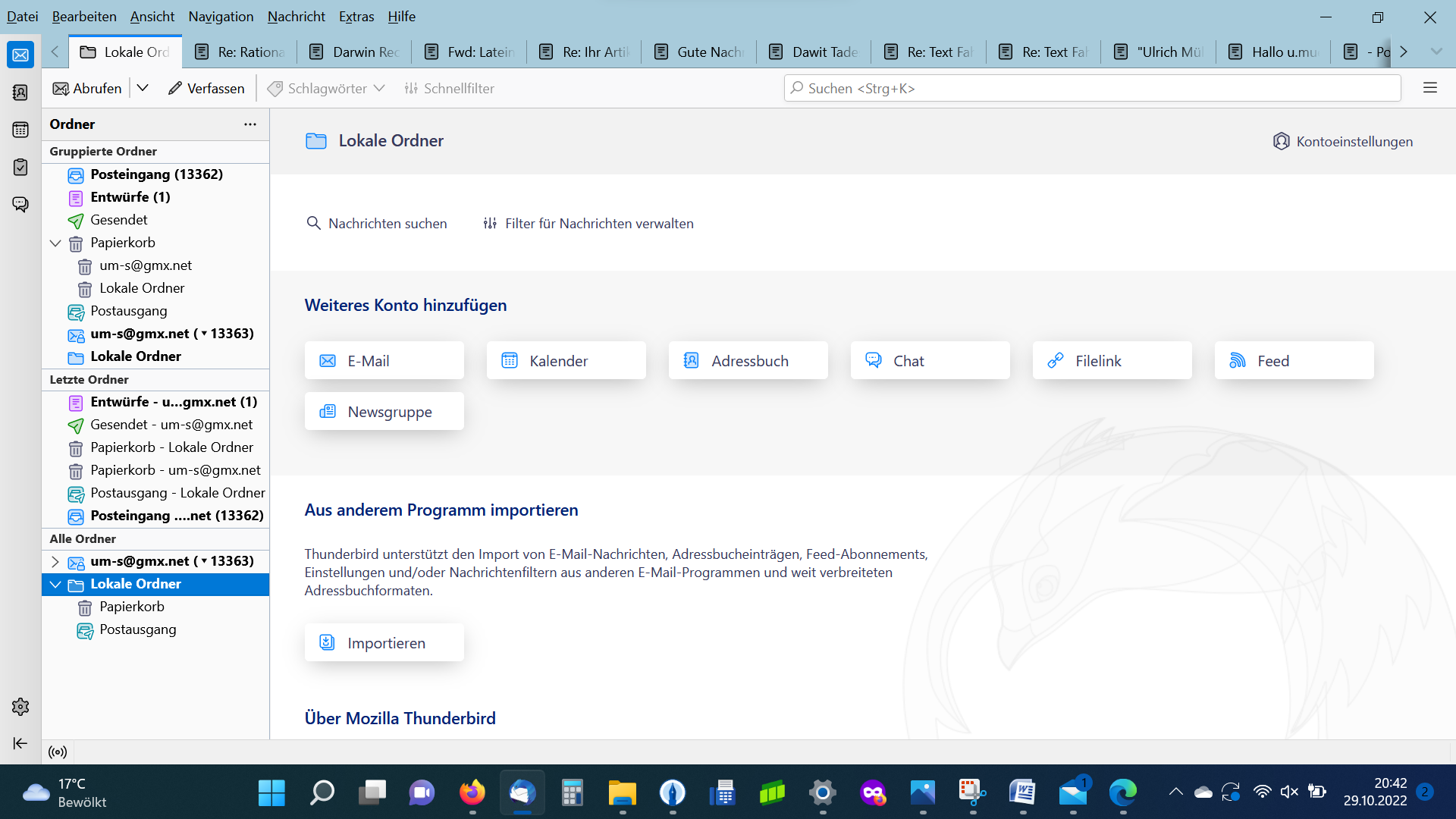Screen dimensions: 1456x819
Task: Collapse the Papierkorb grouped folder
Action: [55, 243]
